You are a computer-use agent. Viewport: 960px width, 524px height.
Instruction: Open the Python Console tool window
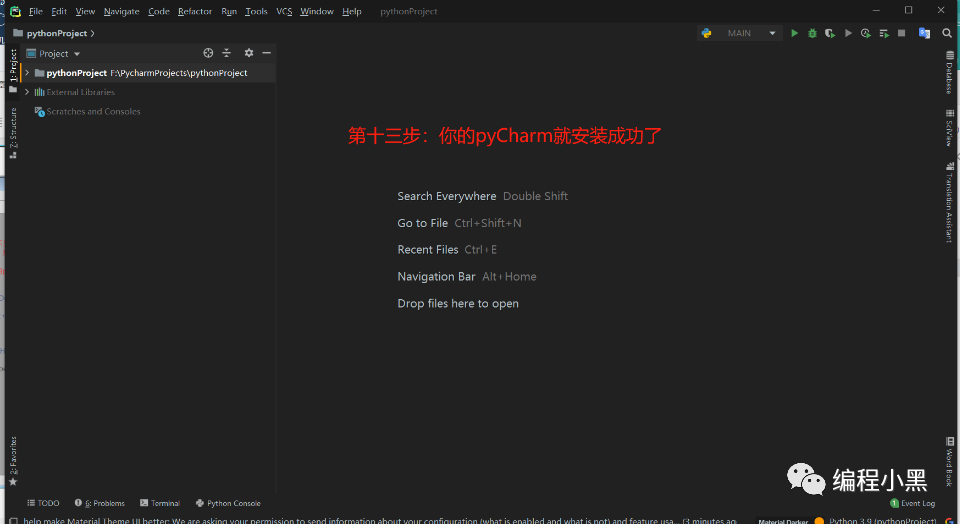[228, 503]
